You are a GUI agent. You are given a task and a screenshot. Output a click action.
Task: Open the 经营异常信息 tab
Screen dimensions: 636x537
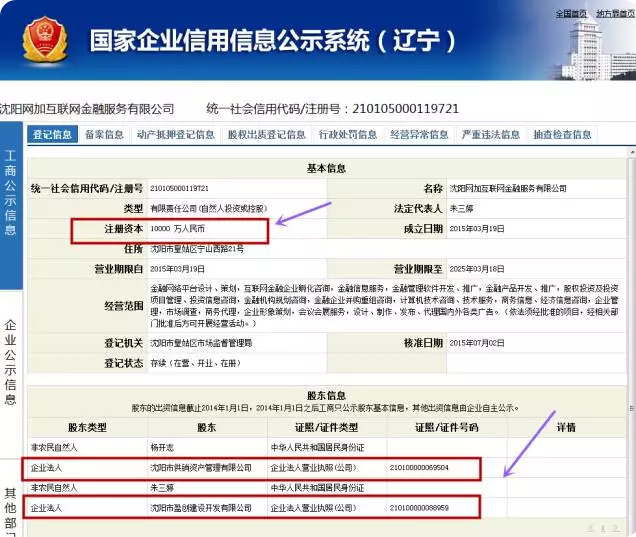coord(419,134)
